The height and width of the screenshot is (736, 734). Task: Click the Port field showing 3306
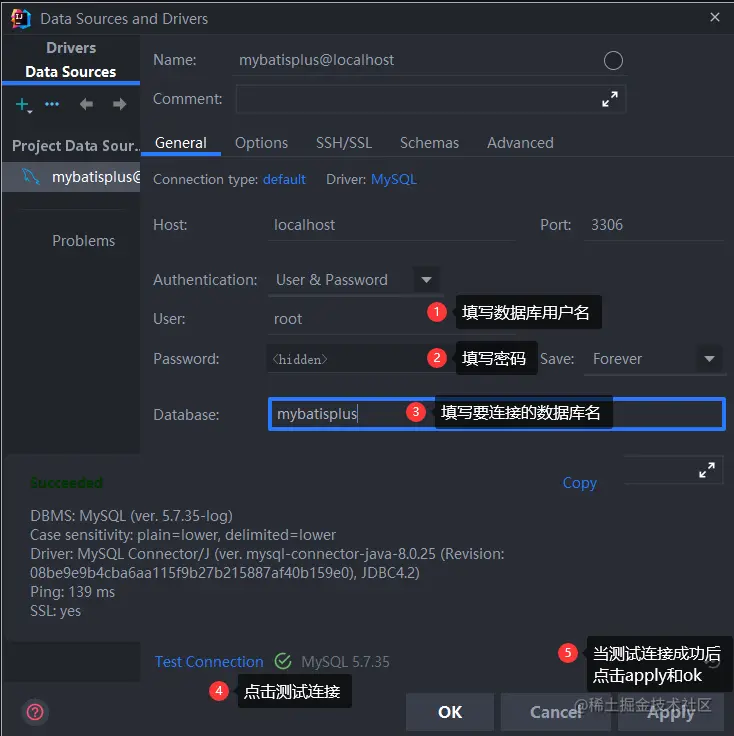tap(653, 225)
